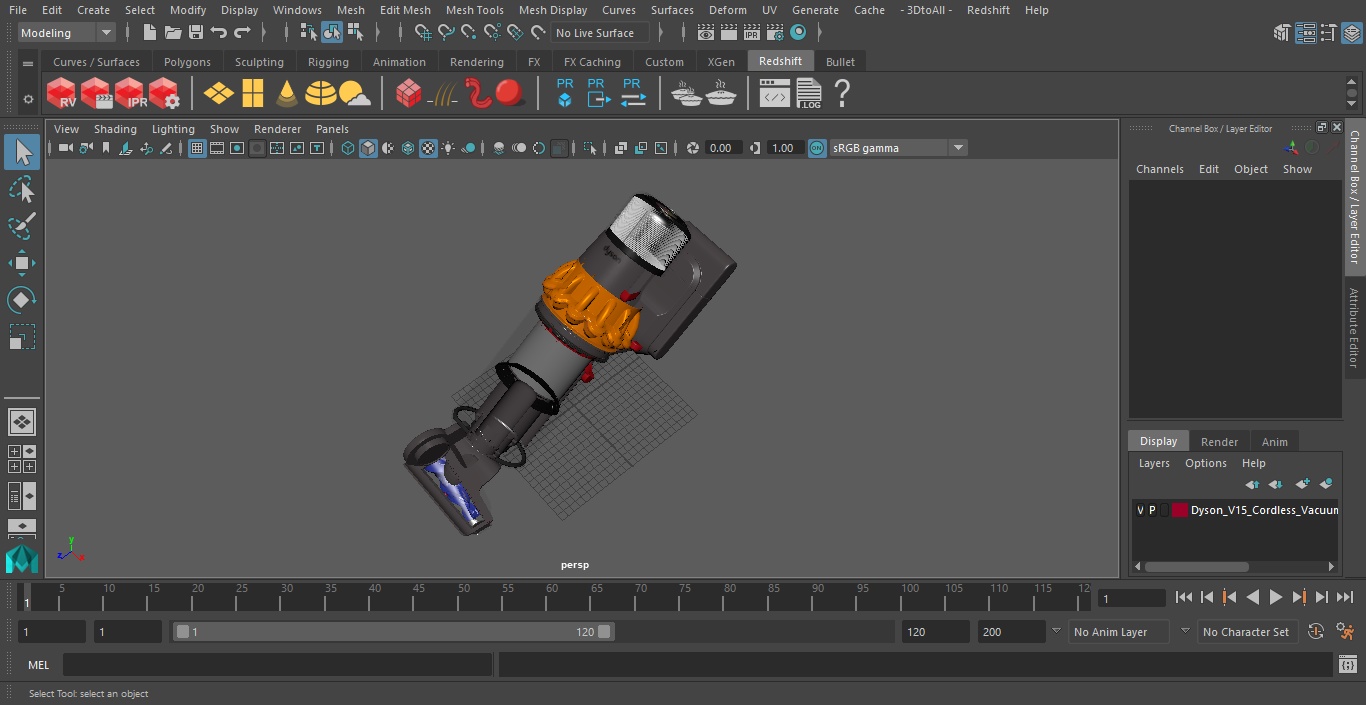The height and width of the screenshot is (705, 1366).
Task: Open the Channels menu in Channel Box
Action: pyautogui.click(x=1159, y=169)
